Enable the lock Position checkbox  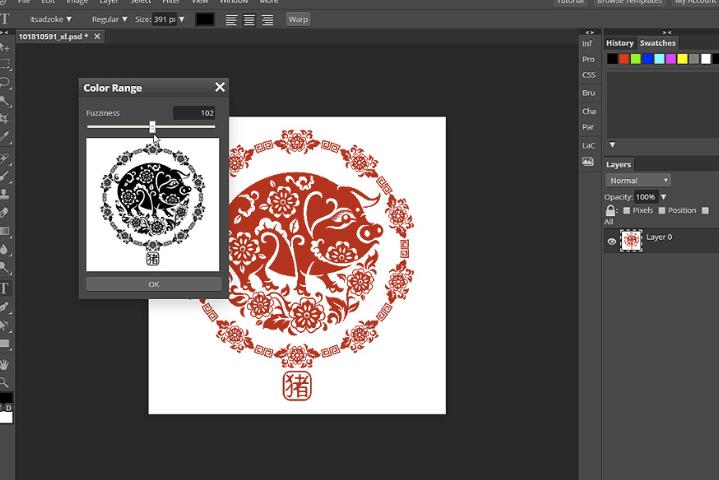coord(662,211)
